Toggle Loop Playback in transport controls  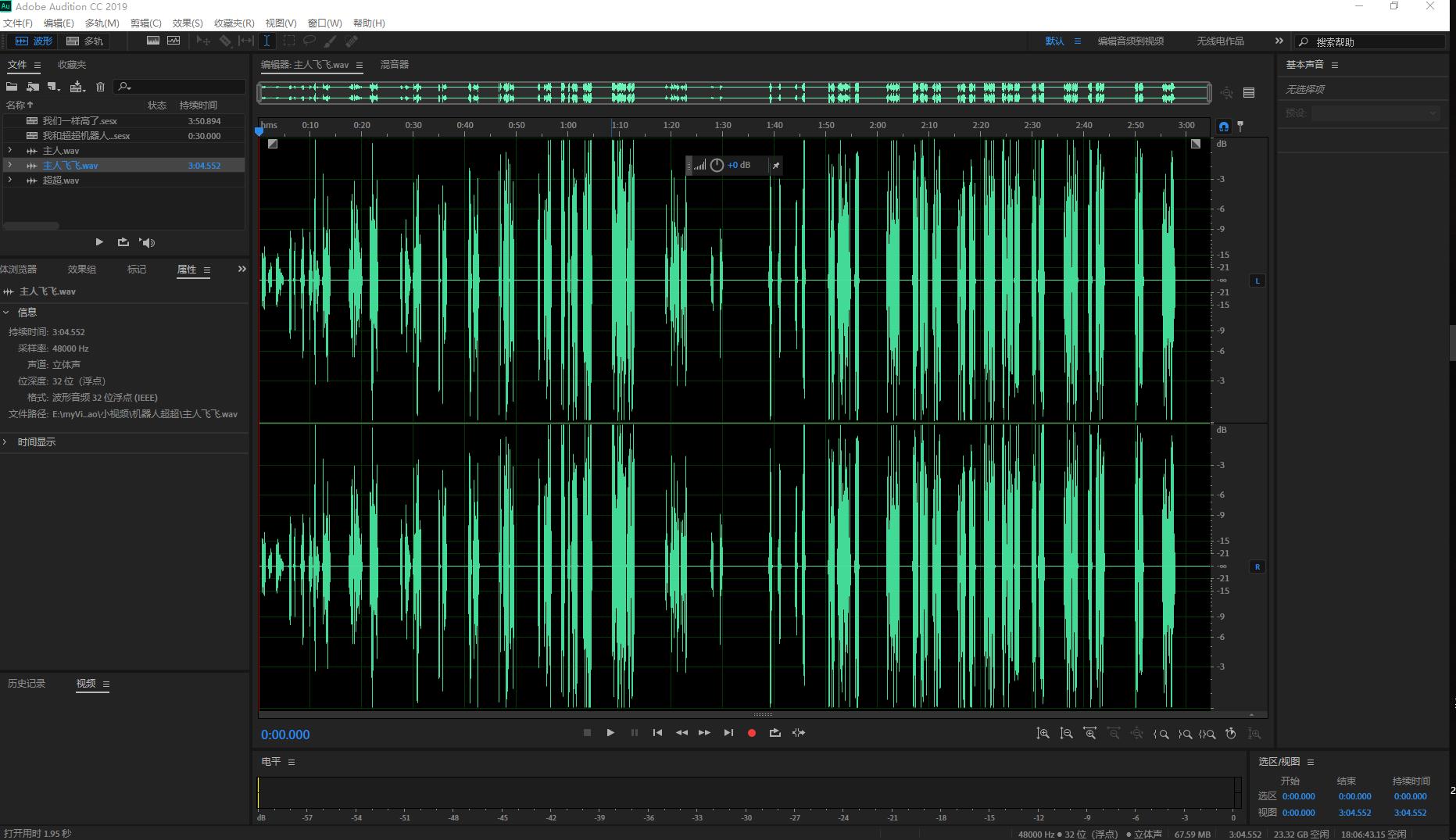tap(775, 733)
